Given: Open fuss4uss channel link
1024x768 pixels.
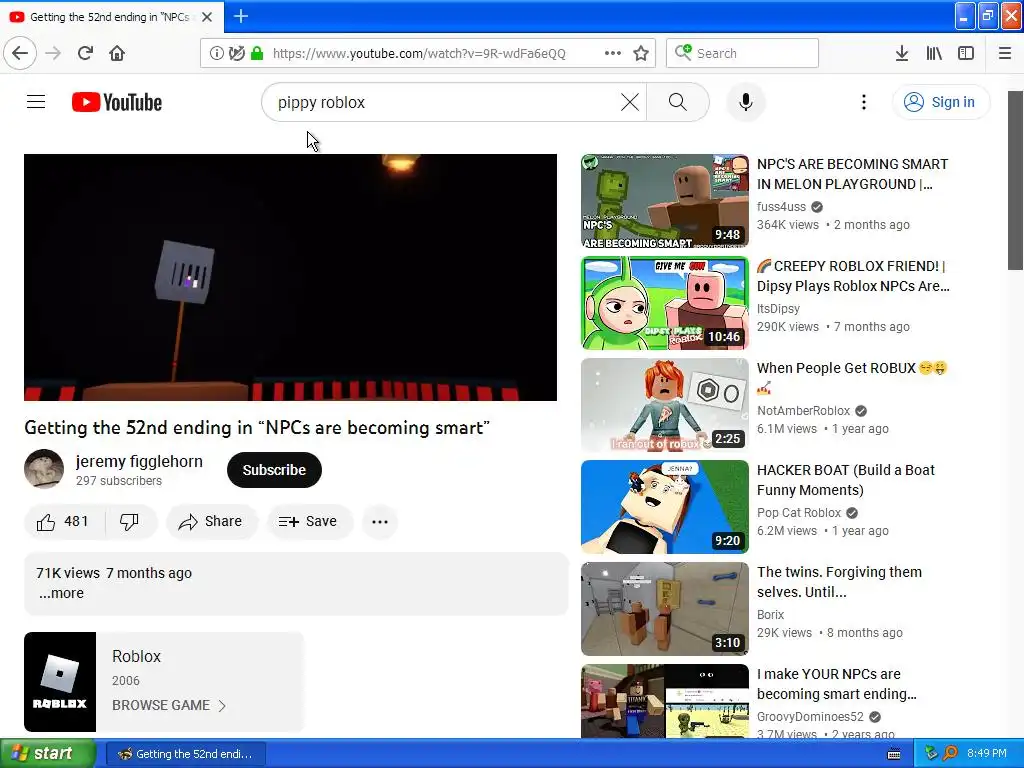Looking at the screenshot, I should click(782, 206).
